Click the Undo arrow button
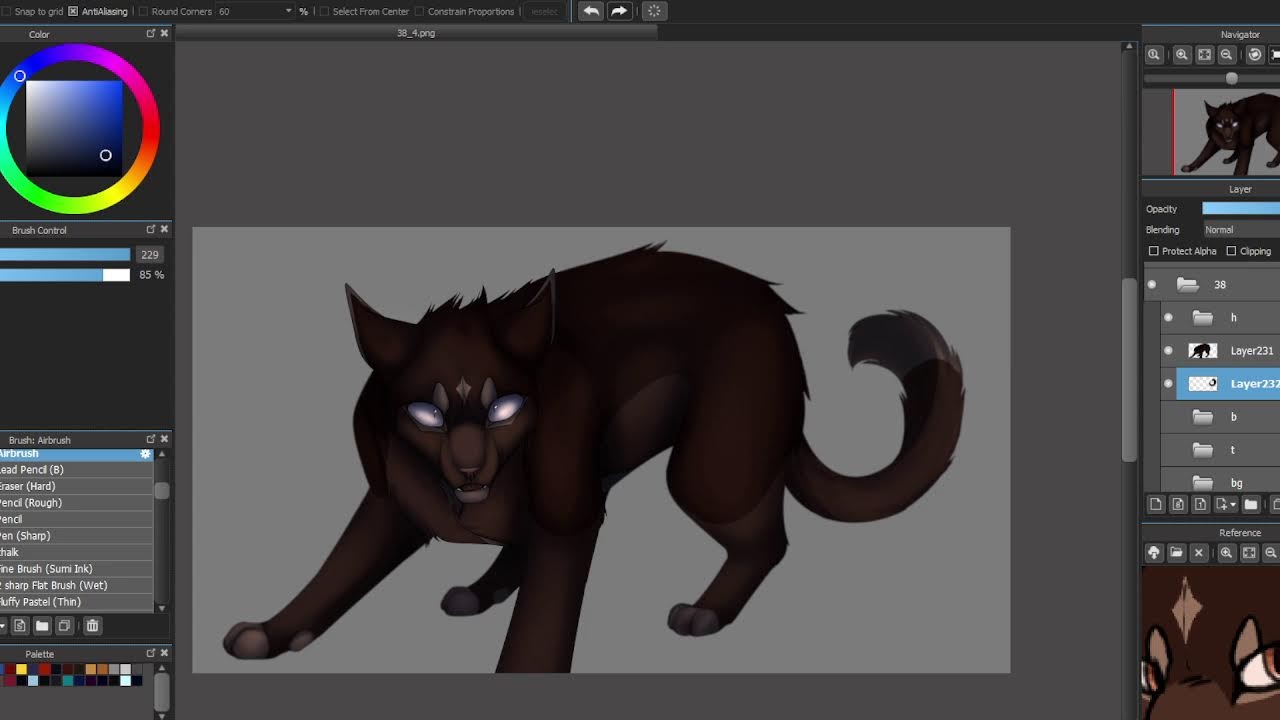Viewport: 1280px width, 720px height. 591,11
